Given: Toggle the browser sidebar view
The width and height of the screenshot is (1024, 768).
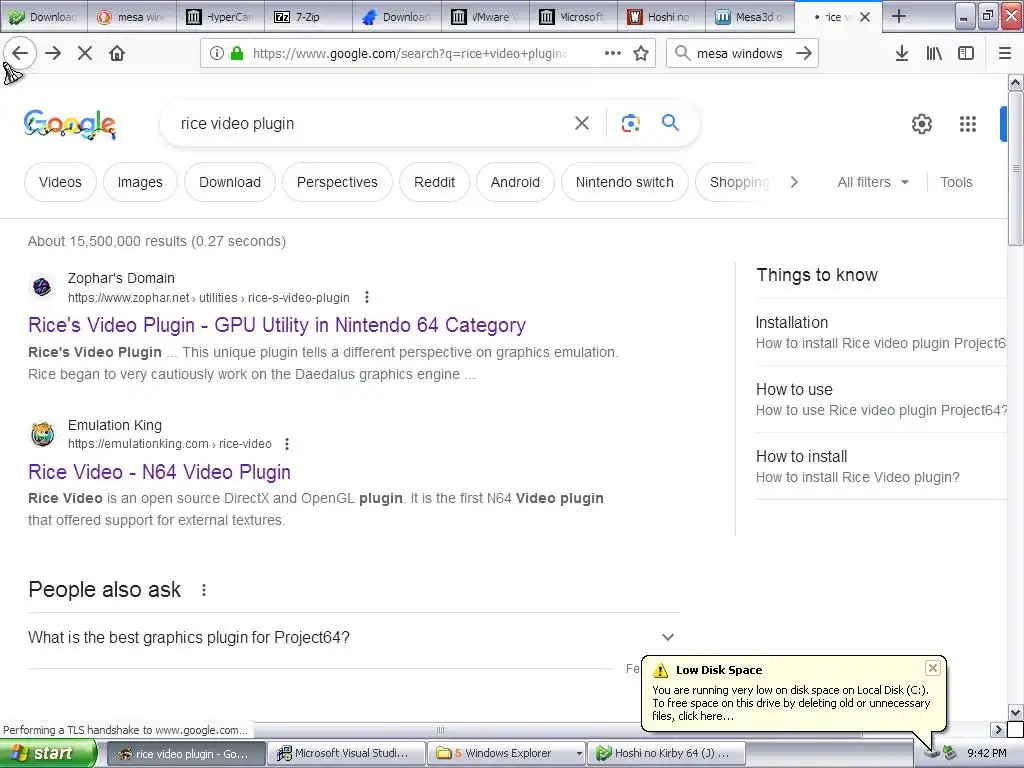Looking at the screenshot, I should [966, 53].
